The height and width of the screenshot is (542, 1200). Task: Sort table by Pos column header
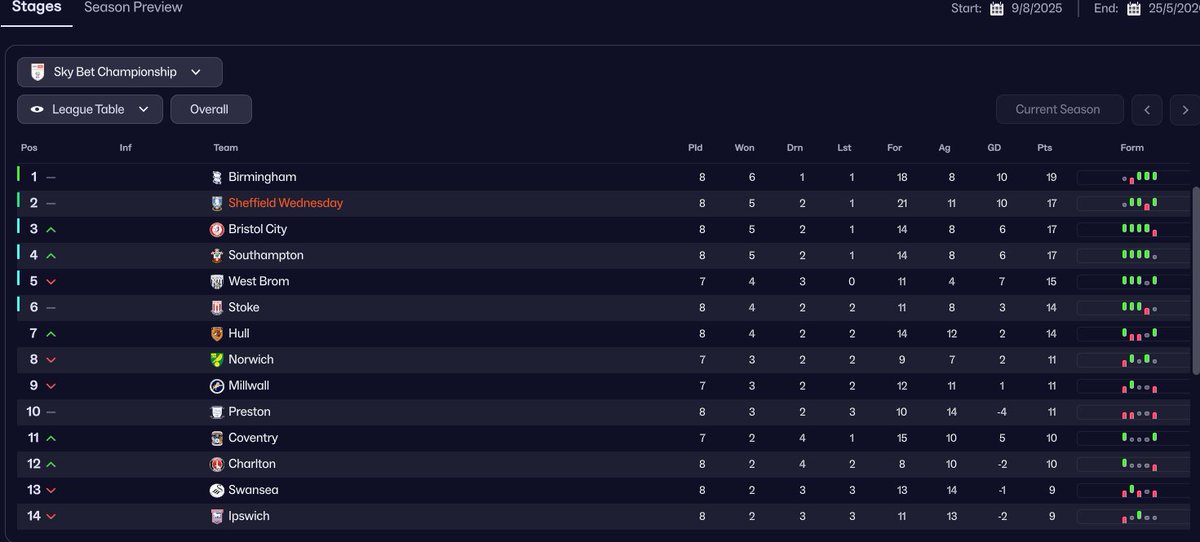tap(29, 148)
